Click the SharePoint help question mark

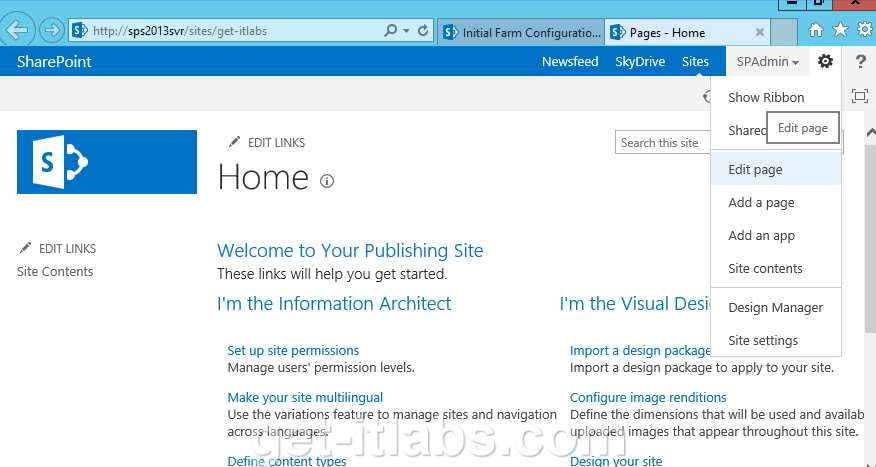[x=860, y=62]
